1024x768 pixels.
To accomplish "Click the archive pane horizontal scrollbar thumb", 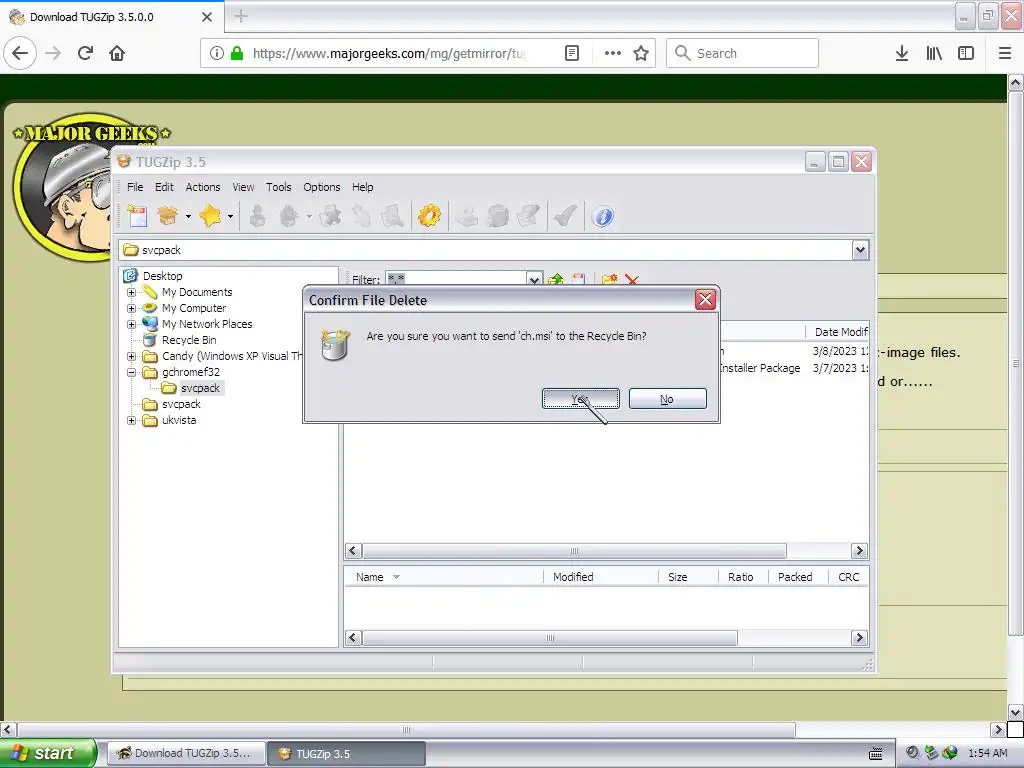I will tap(550, 637).
